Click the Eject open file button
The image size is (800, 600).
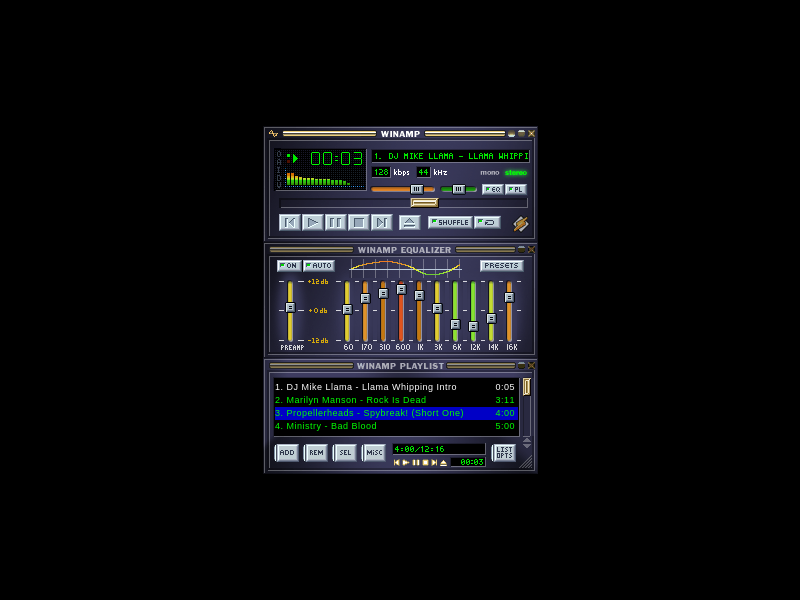click(x=410, y=223)
